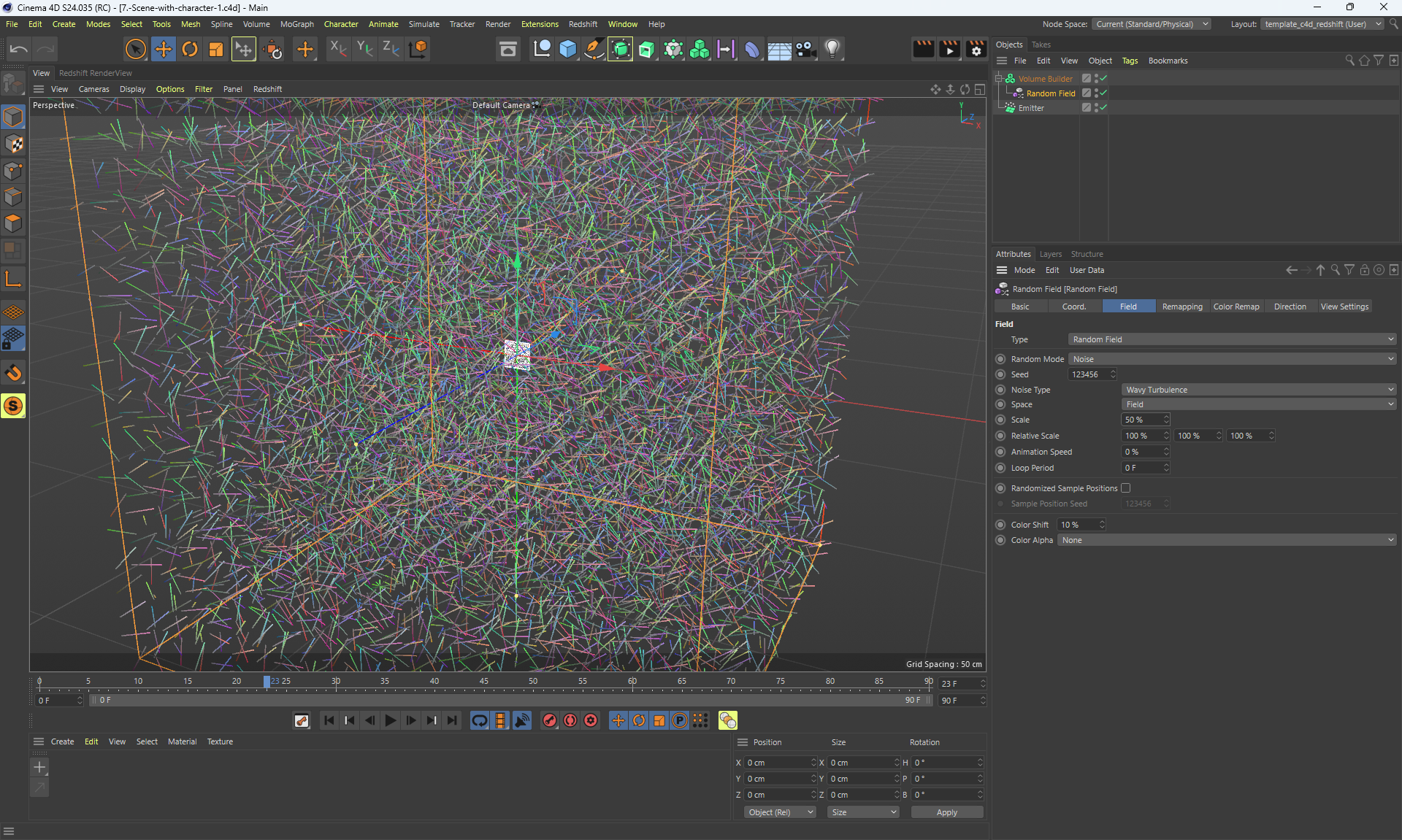Click the Seed value input field

tap(1088, 374)
